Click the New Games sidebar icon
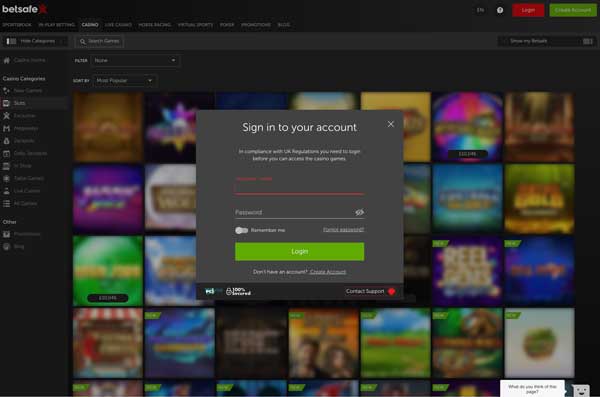This screenshot has height=397, width=600. tap(6, 91)
